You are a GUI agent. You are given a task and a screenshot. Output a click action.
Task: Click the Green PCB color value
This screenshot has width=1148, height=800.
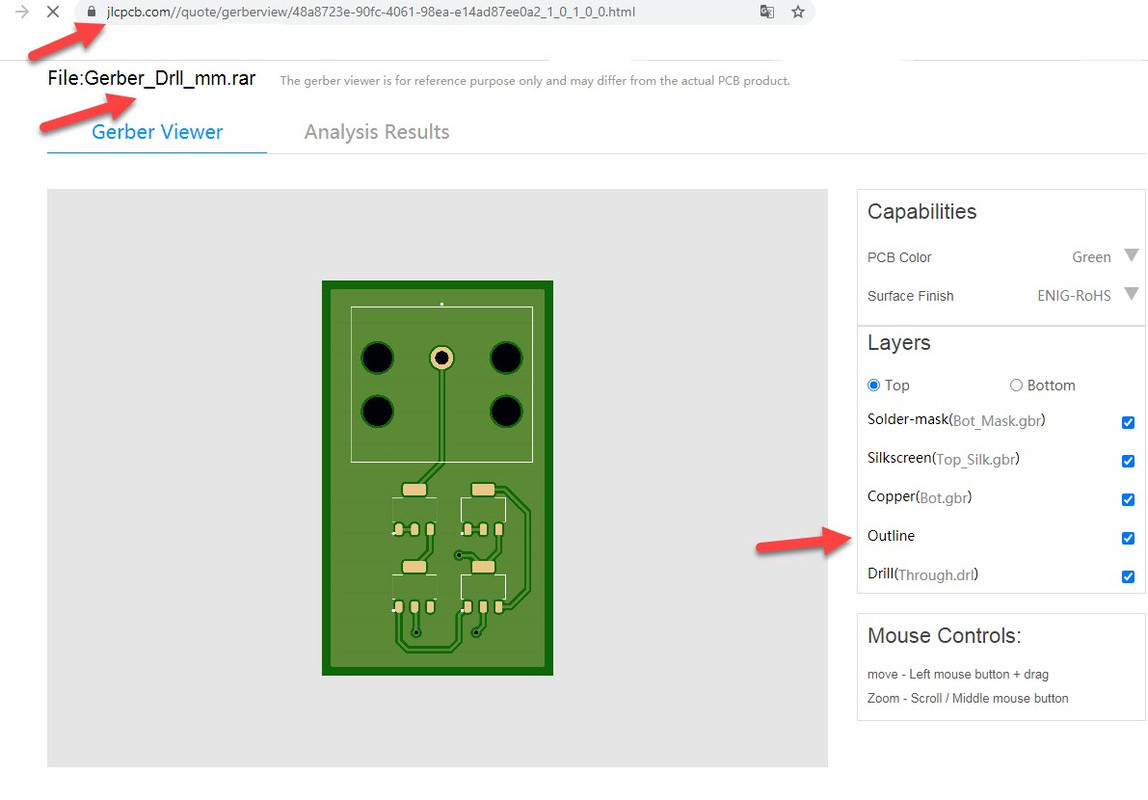point(1091,257)
